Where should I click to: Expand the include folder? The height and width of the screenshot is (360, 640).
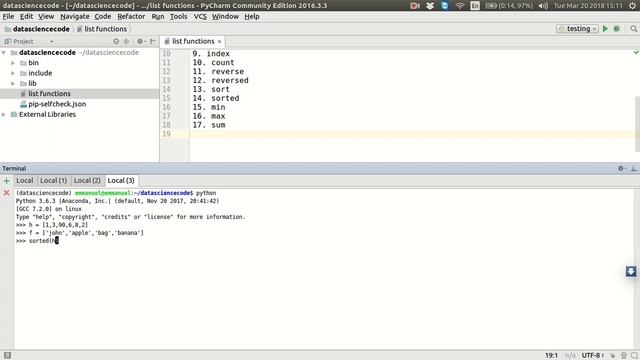coord(13,73)
